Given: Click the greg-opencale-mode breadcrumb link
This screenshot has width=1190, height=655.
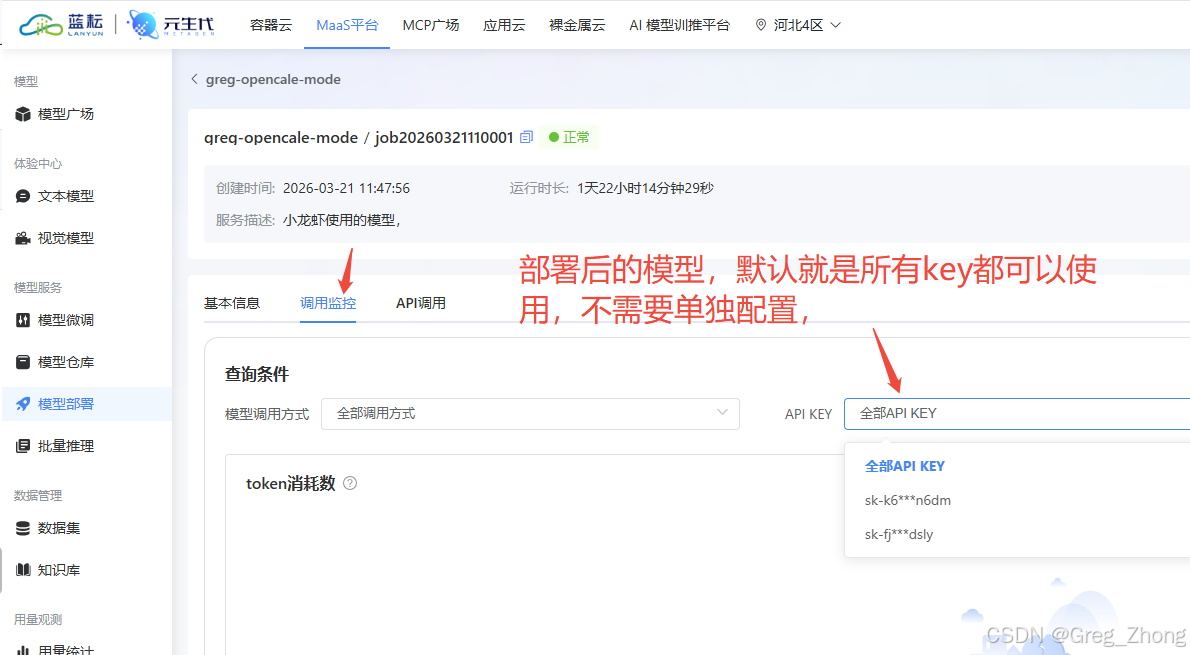Looking at the screenshot, I should point(273,79).
